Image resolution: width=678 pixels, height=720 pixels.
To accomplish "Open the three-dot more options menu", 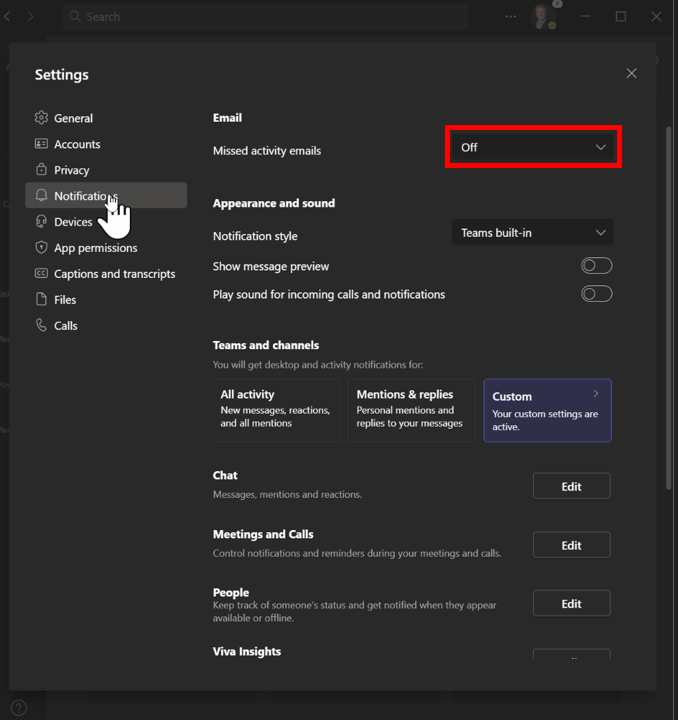I will click(510, 17).
